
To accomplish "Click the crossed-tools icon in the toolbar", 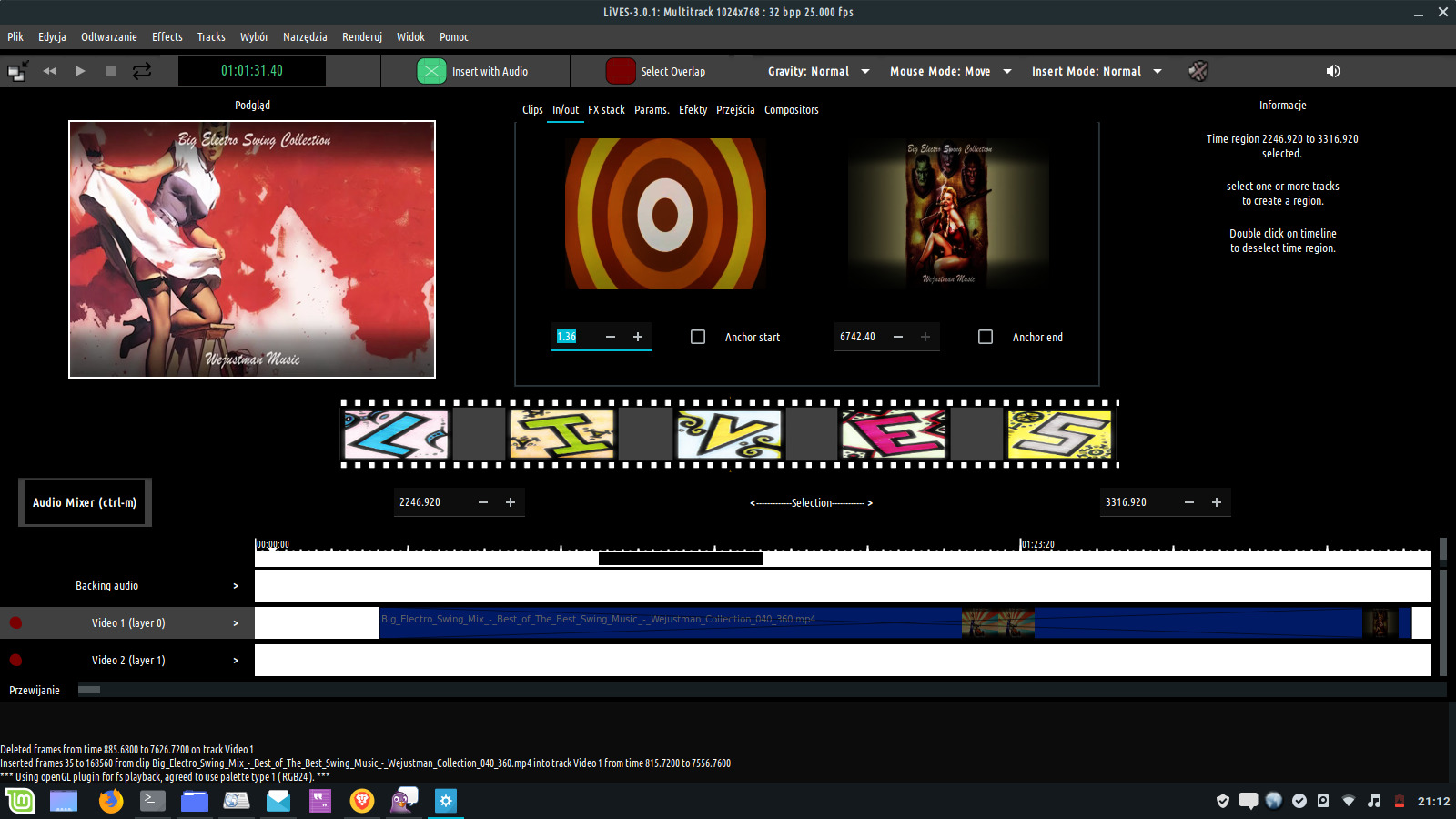I will point(1198,71).
